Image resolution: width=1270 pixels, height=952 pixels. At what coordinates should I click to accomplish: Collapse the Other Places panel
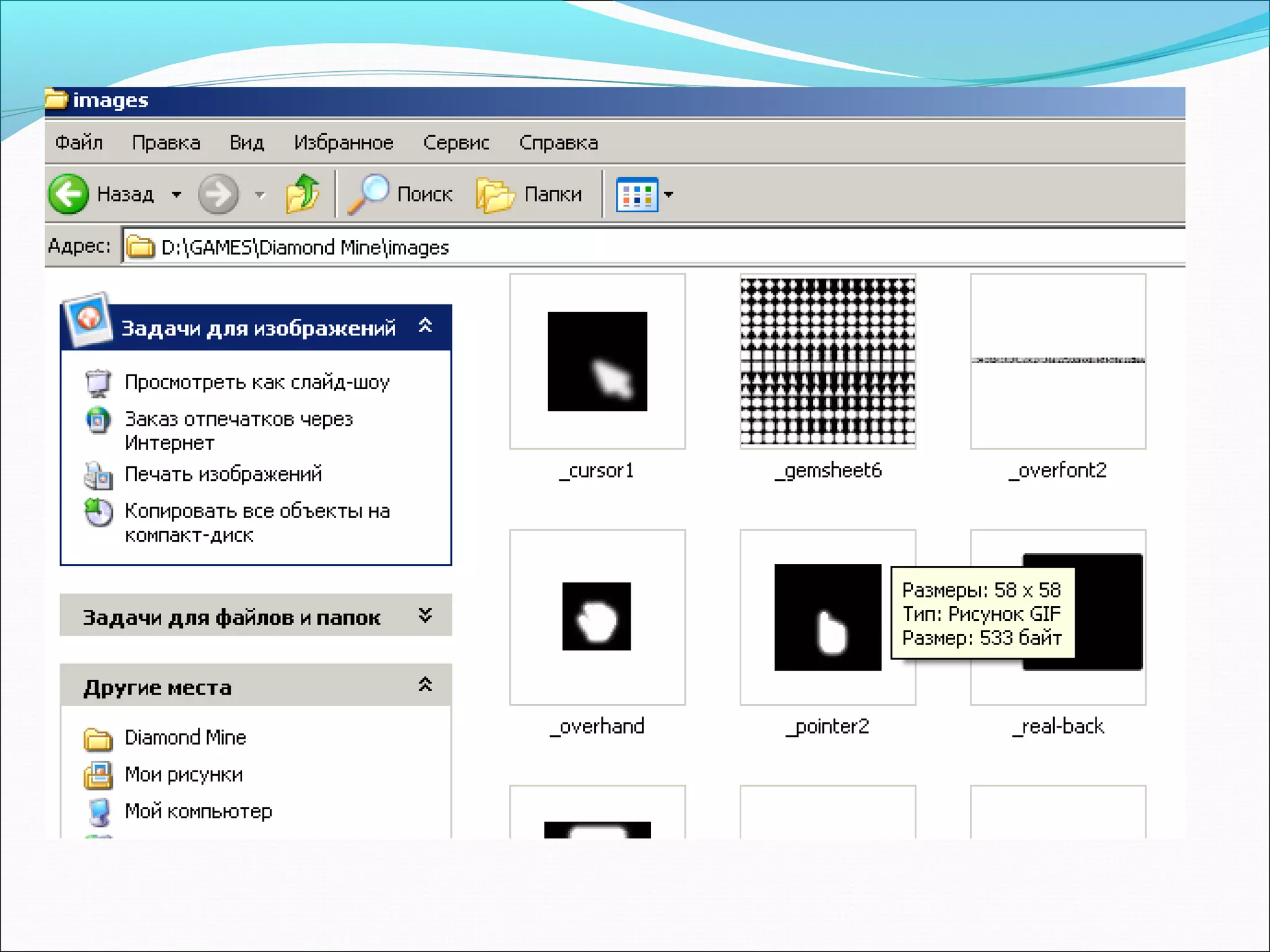coord(425,685)
